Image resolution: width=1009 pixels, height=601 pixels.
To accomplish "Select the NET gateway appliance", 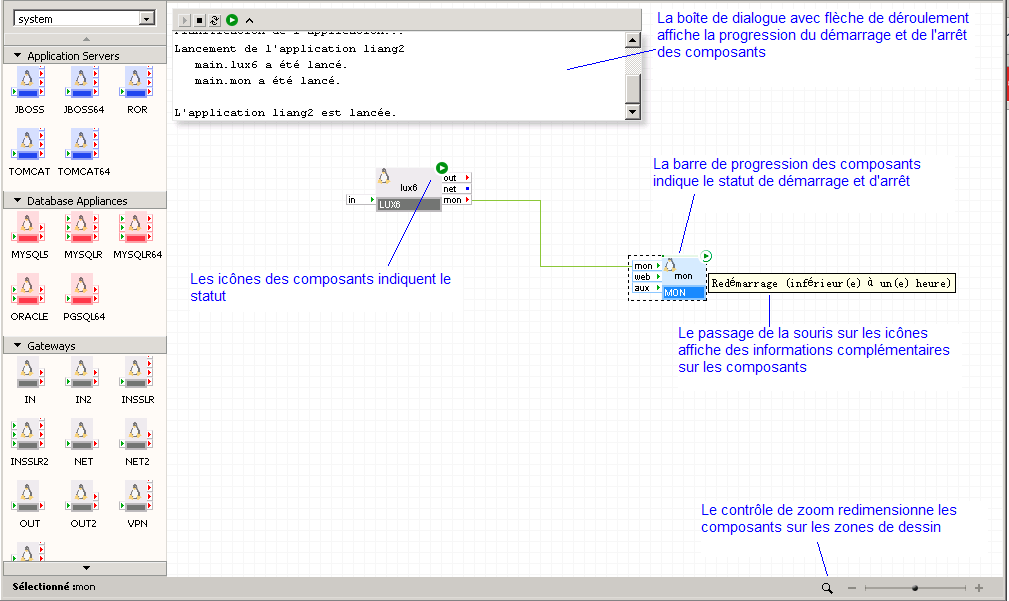I will click(x=82, y=434).
